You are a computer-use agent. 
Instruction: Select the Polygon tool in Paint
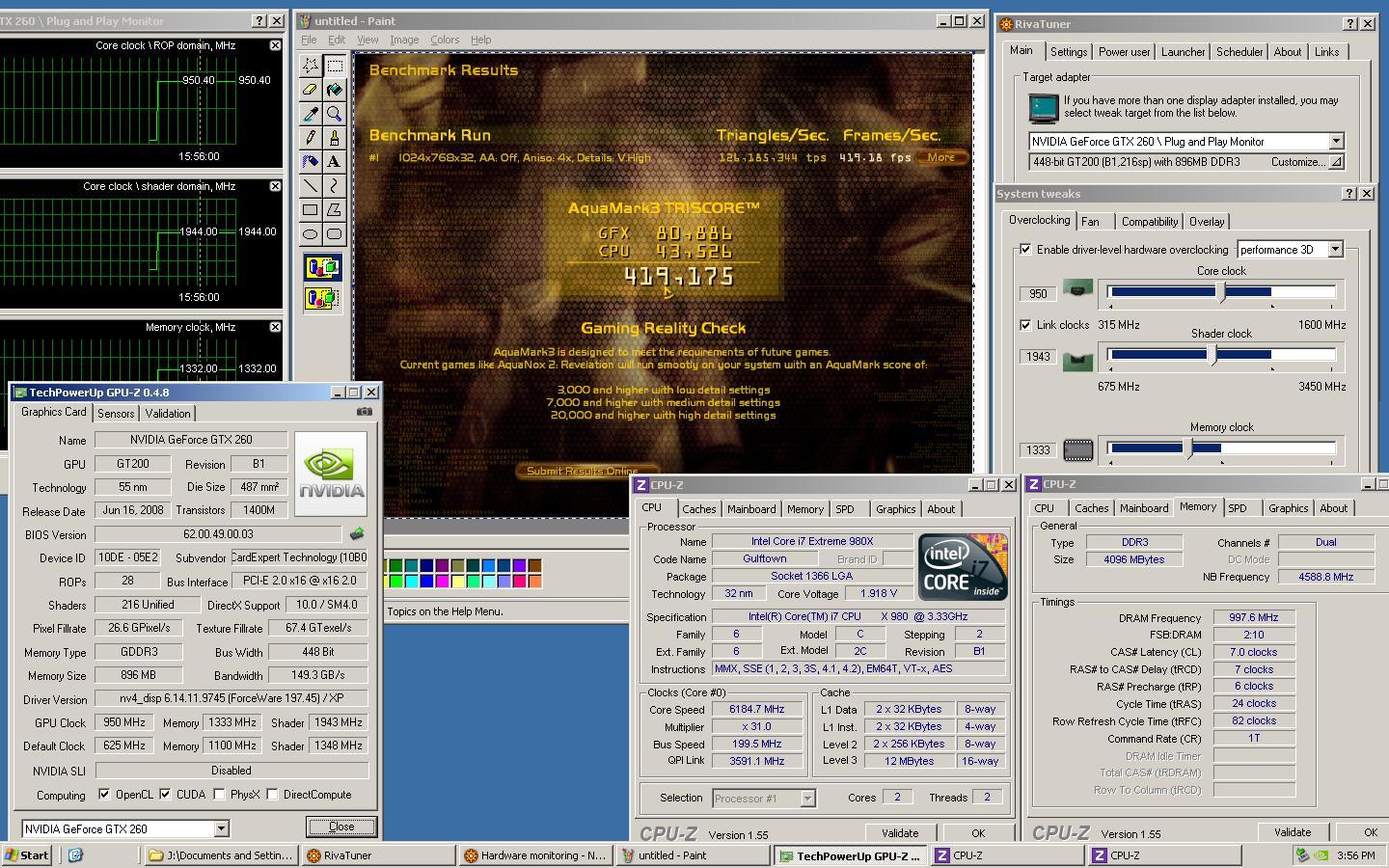[335, 209]
